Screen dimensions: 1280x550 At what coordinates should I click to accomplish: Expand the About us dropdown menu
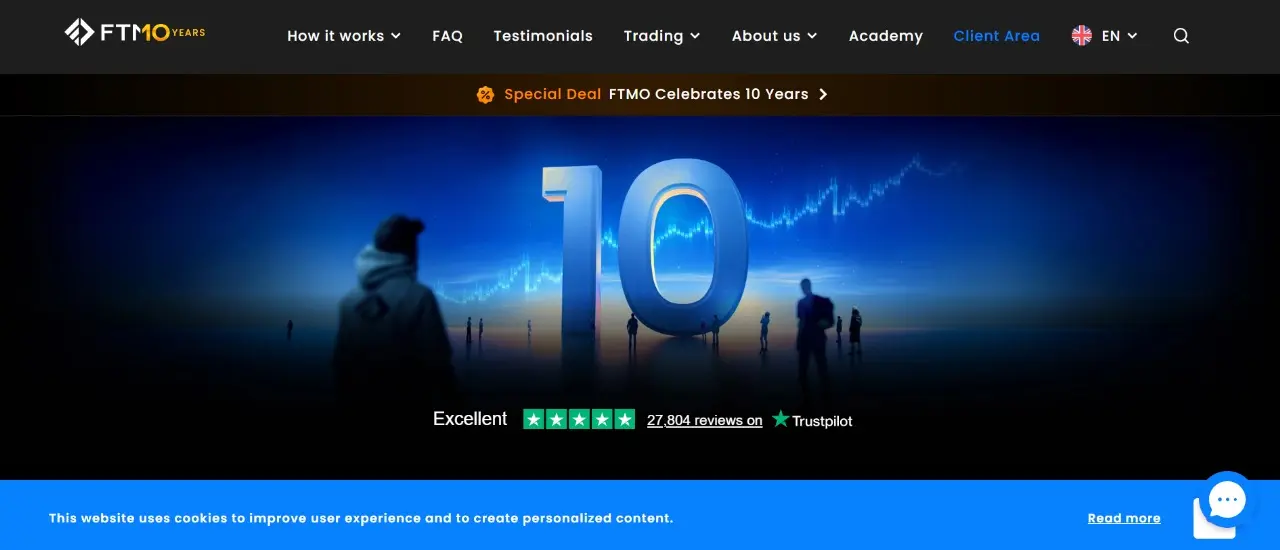point(774,36)
